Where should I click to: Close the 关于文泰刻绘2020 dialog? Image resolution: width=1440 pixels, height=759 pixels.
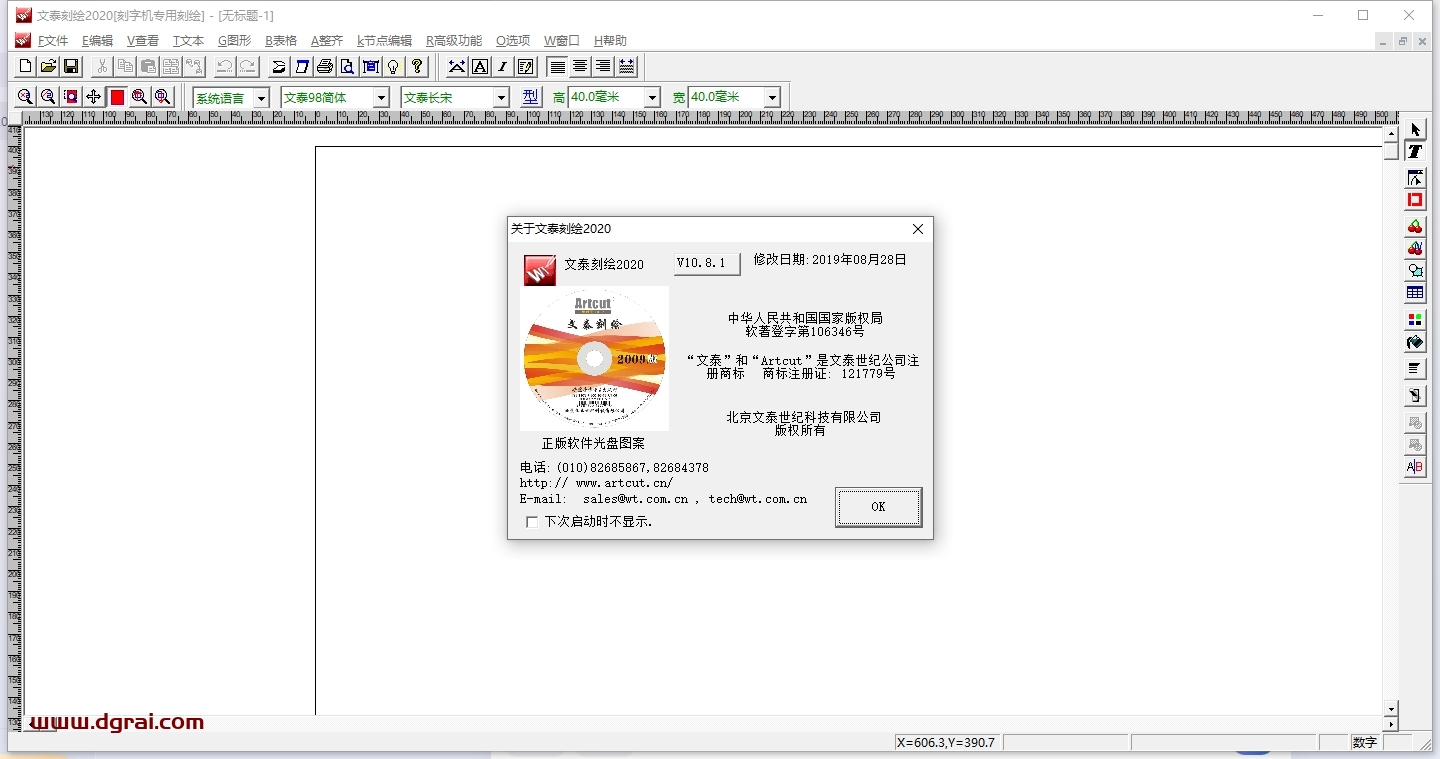click(x=918, y=229)
